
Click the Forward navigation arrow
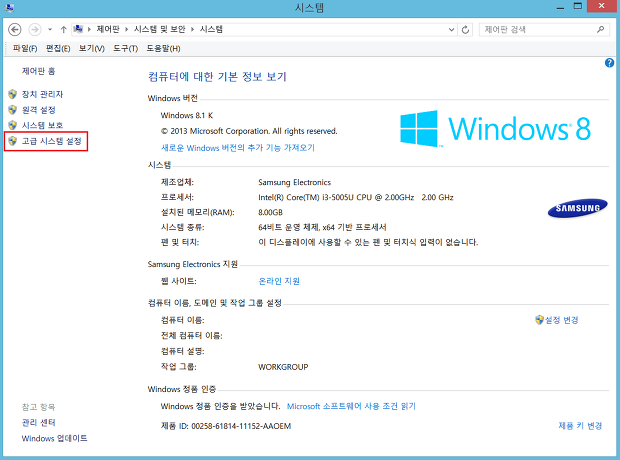click(x=35, y=29)
